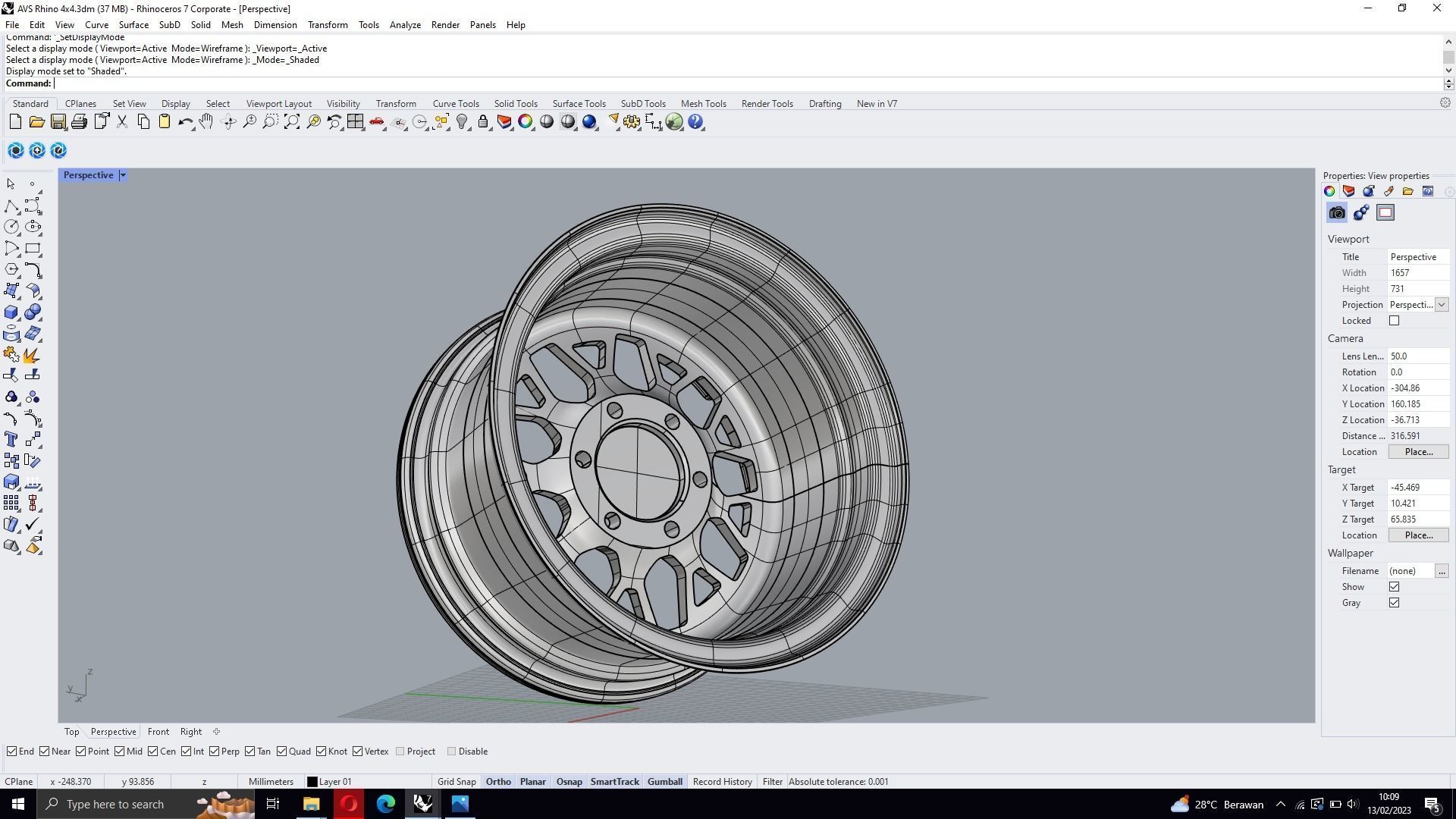Click the Cut scissors icon

pyautogui.click(x=121, y=121)
